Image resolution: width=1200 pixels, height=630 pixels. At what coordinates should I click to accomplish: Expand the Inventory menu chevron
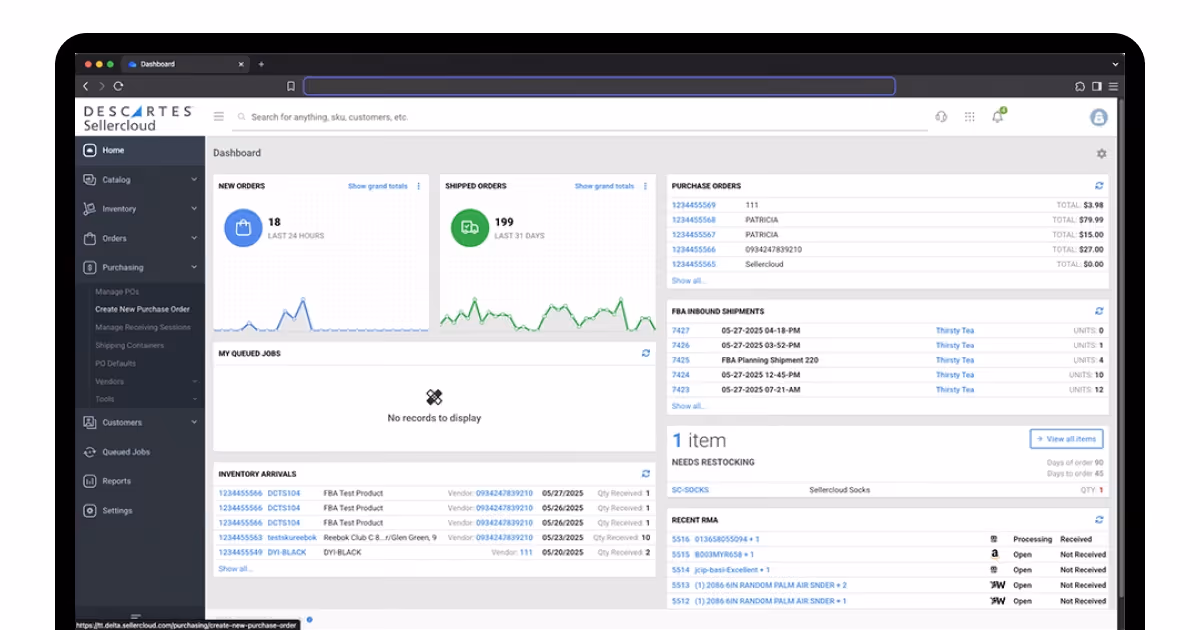(x=194, y=209)
